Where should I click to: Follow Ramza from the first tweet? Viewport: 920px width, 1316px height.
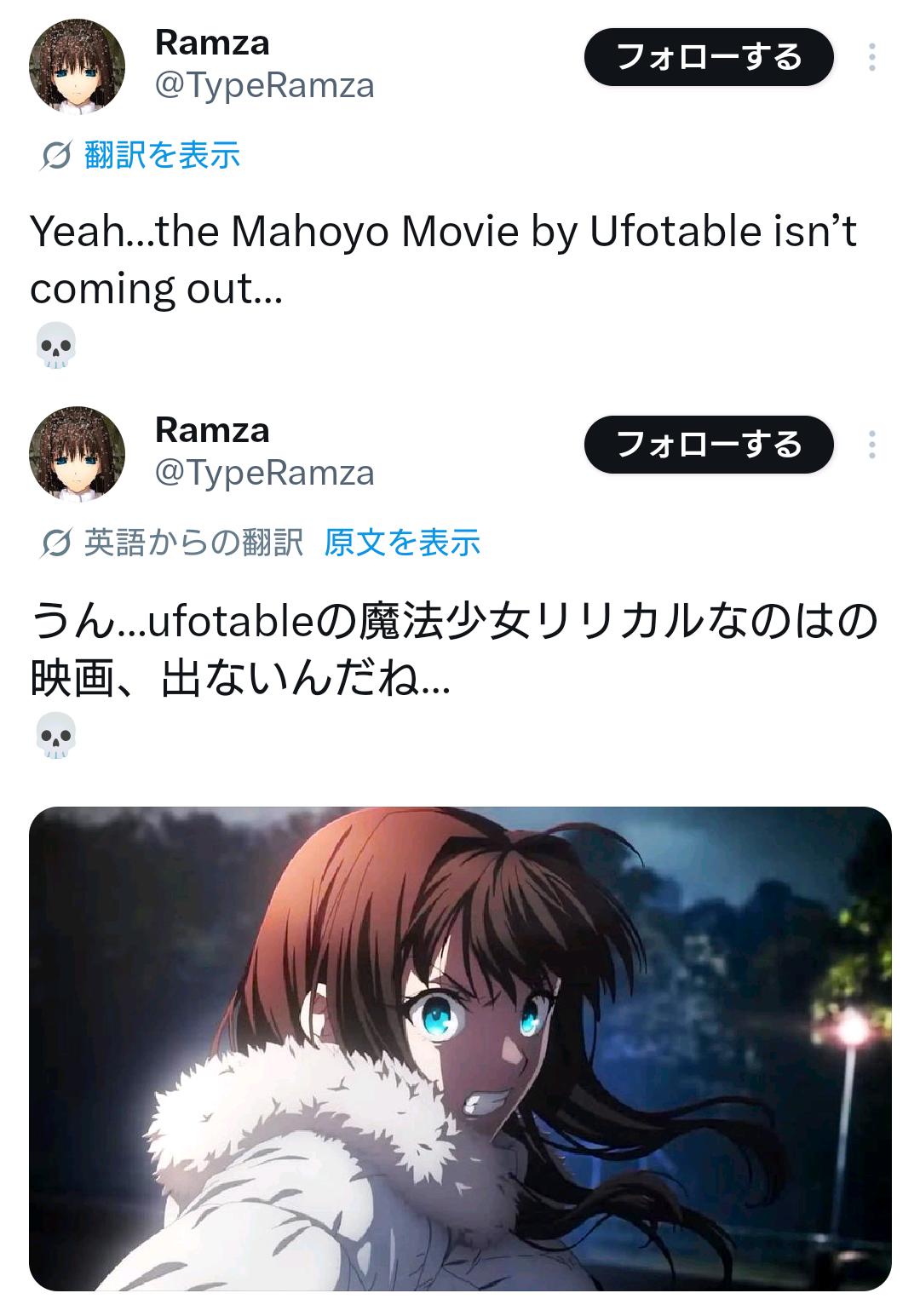[x=709, y=57]
